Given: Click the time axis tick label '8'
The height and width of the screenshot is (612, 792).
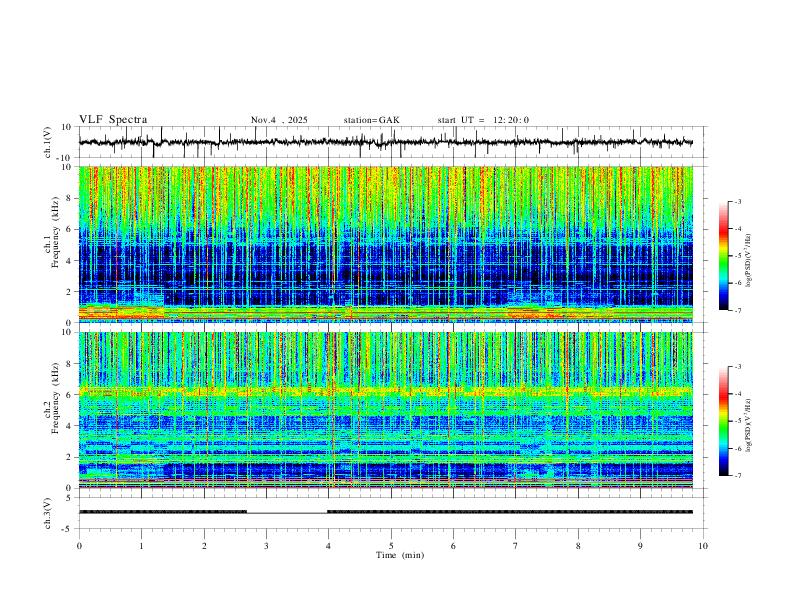Looking at the screenshot, I should (x=578, y=546).
